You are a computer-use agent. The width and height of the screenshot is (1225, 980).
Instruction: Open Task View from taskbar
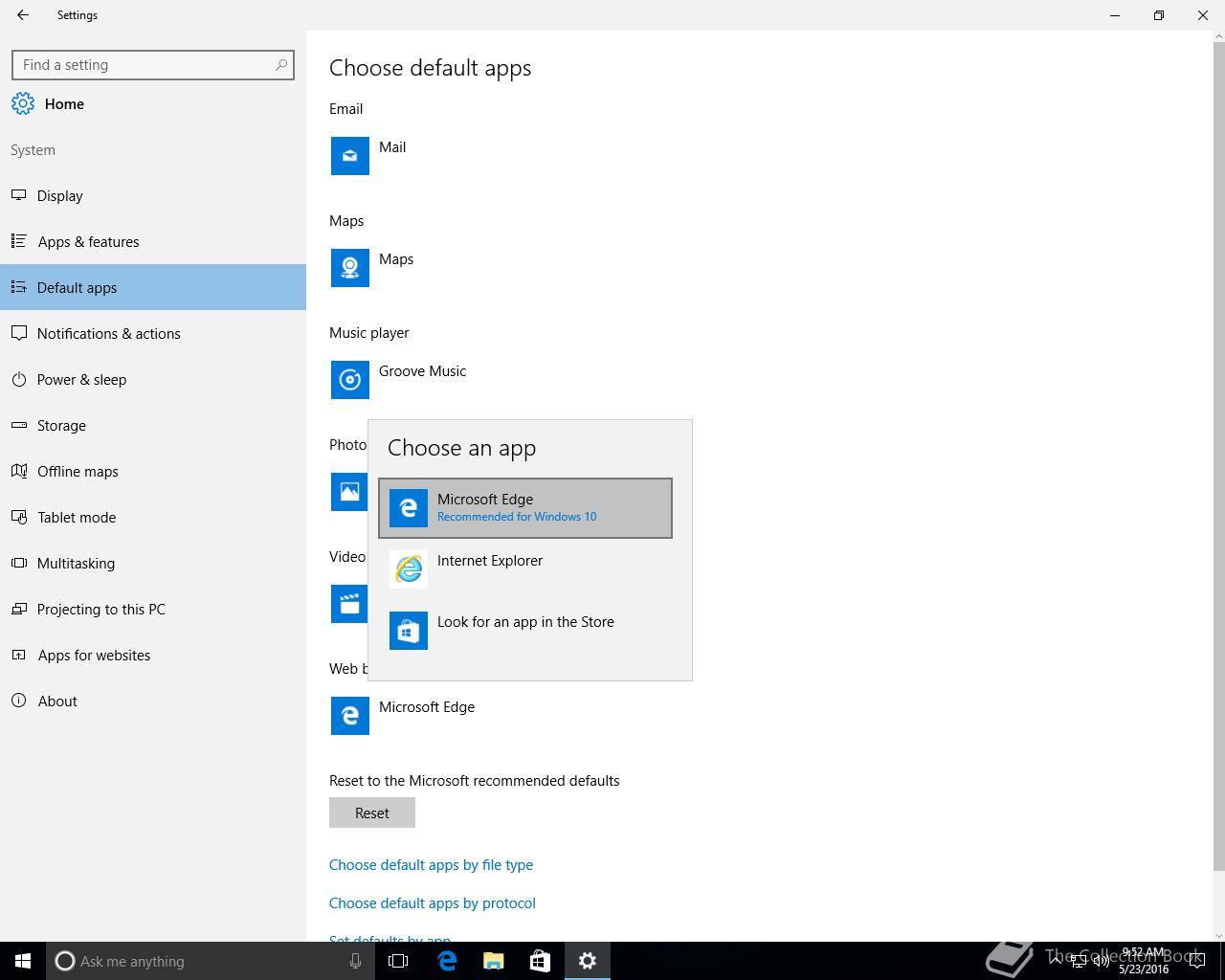click(x=398, y=961)
